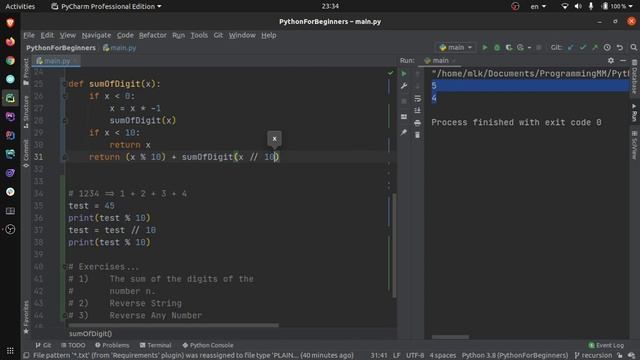
Task: Commit changes with Git checkmark
Action: 583,47
